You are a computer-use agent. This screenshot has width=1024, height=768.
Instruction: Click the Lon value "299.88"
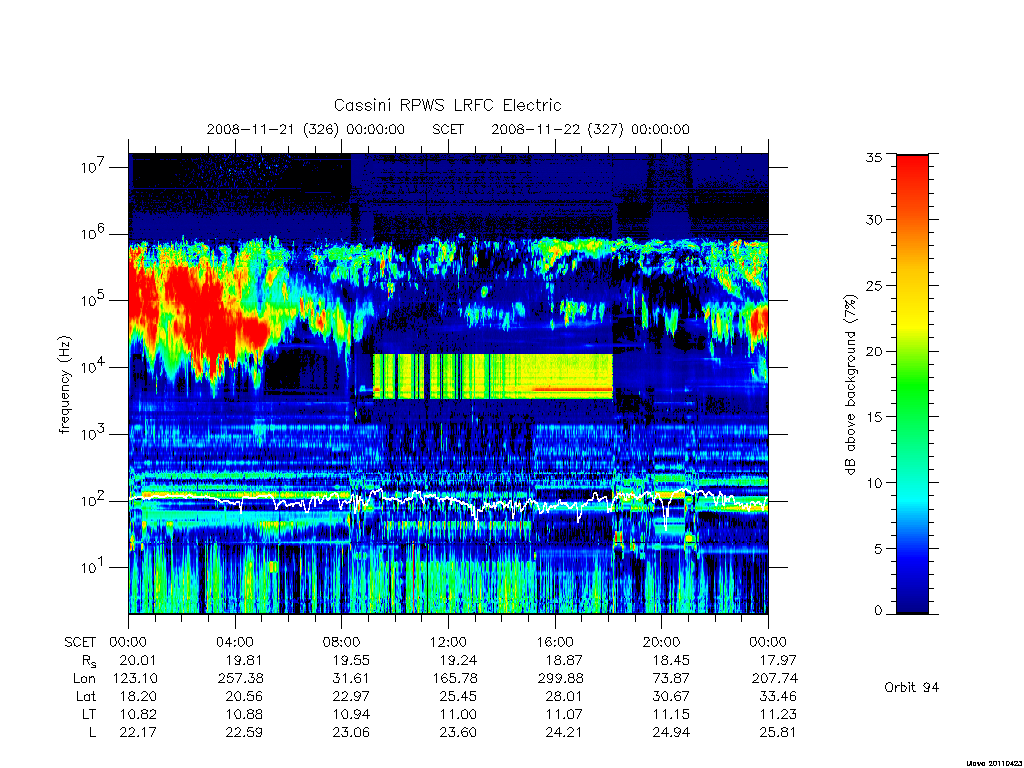click(560, 679)
